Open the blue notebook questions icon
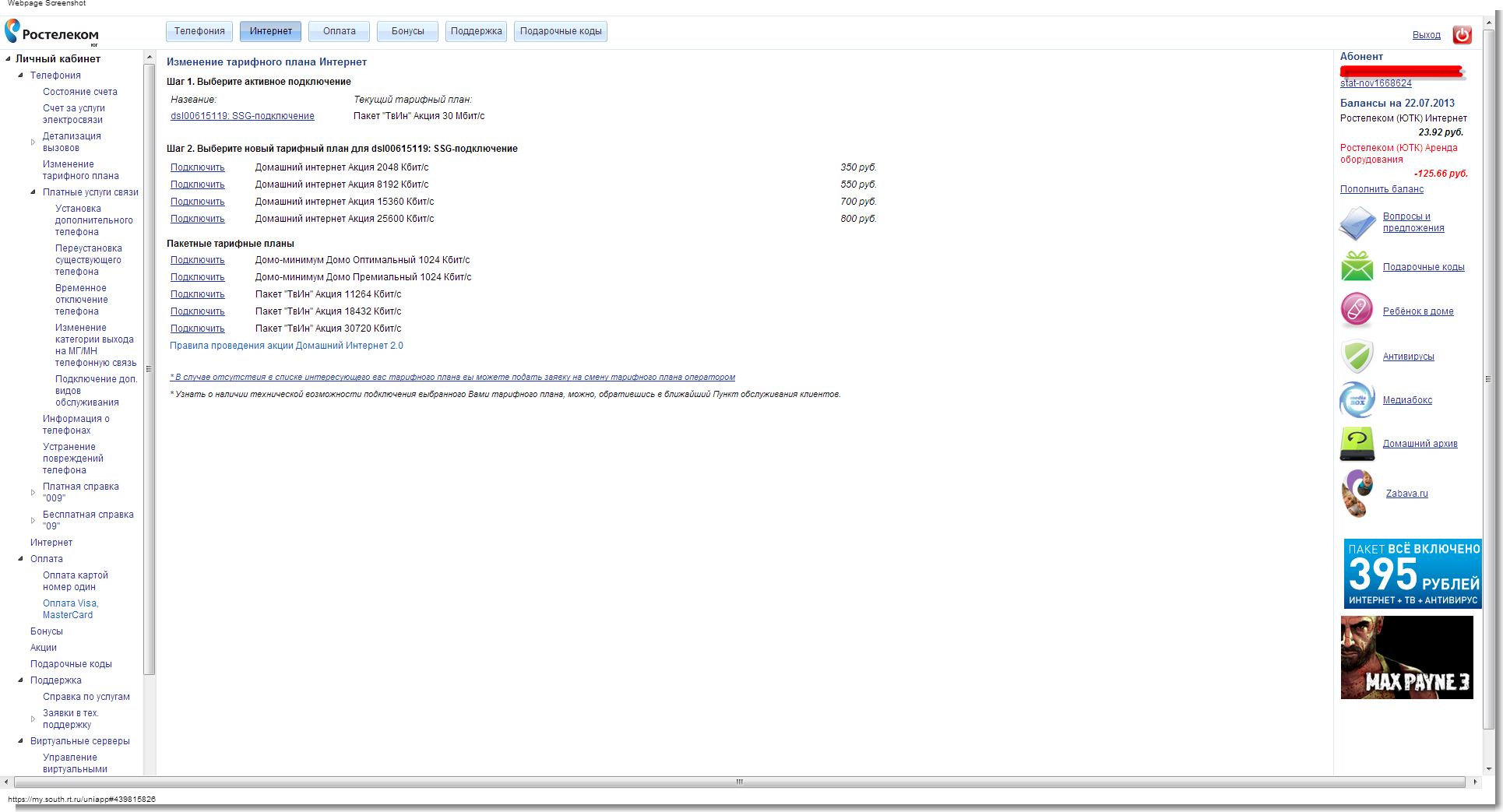Image resolution: width=1503 pixels, height=812 pixels. click(x=1357, y=223)
